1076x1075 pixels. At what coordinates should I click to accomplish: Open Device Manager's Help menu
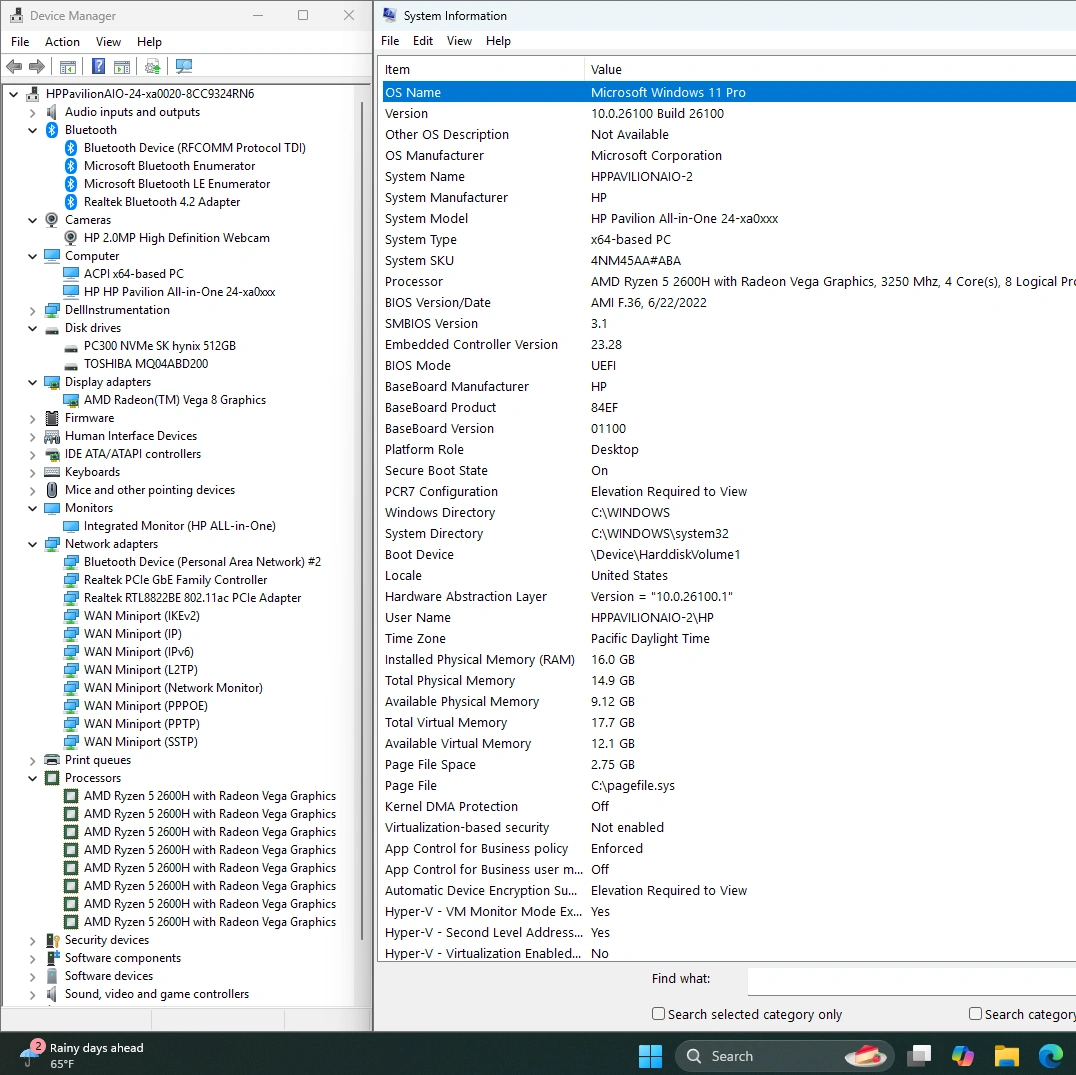point(150,42)
